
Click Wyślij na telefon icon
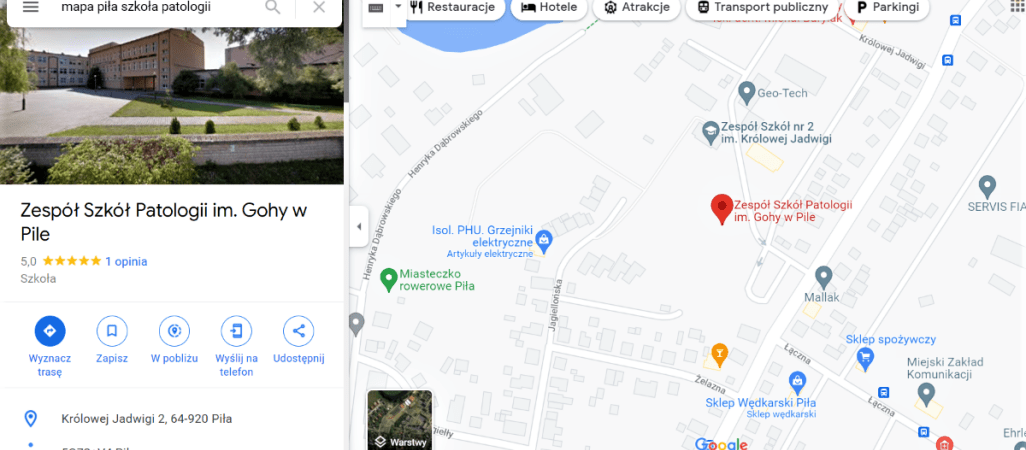tap(236, 331)
